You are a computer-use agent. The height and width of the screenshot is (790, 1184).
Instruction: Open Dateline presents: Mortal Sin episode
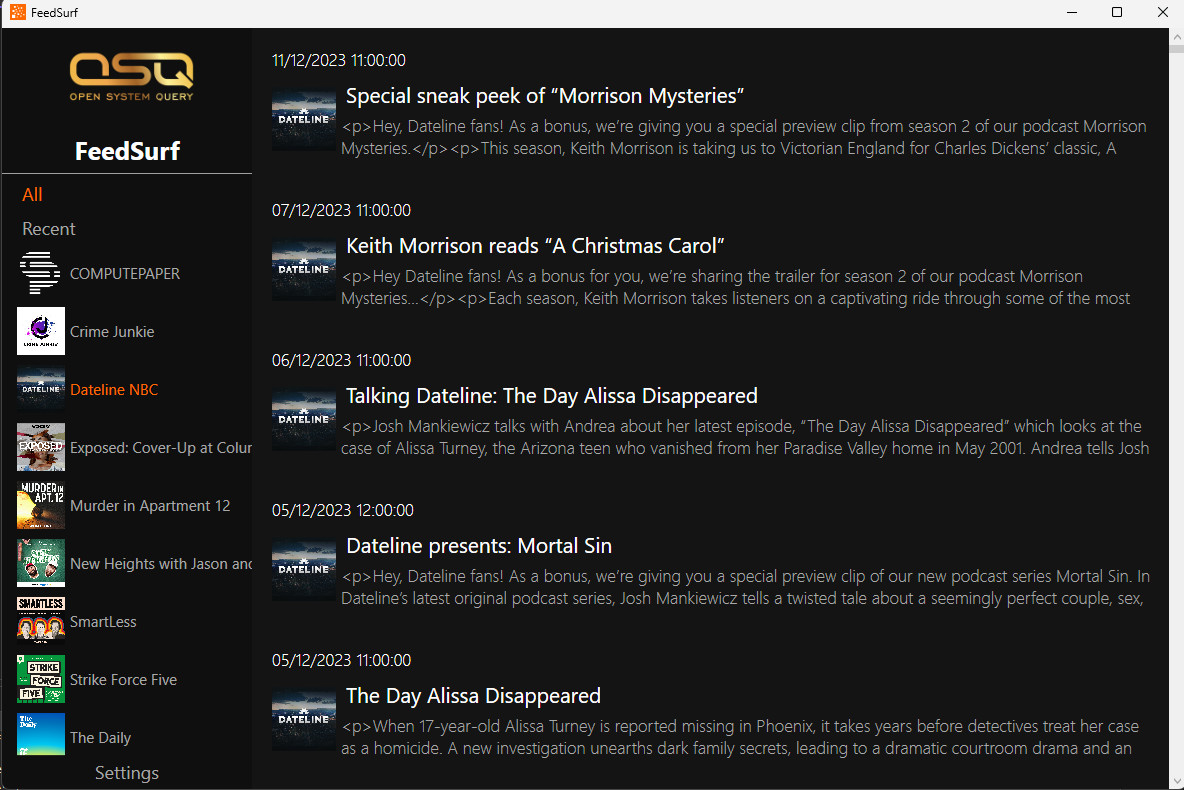(x=479, y=546)
